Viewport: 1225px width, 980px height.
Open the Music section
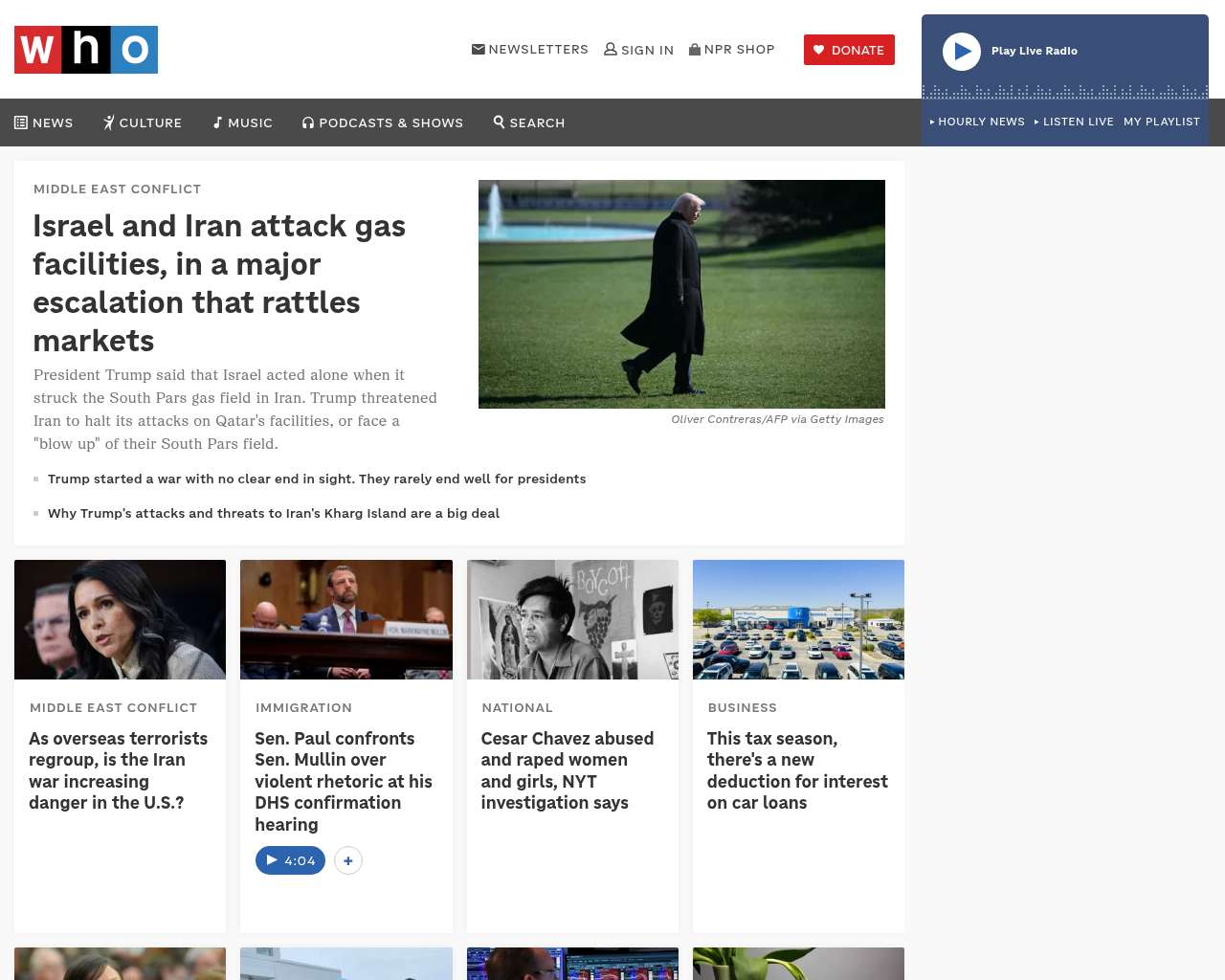(x=243, y=122)
